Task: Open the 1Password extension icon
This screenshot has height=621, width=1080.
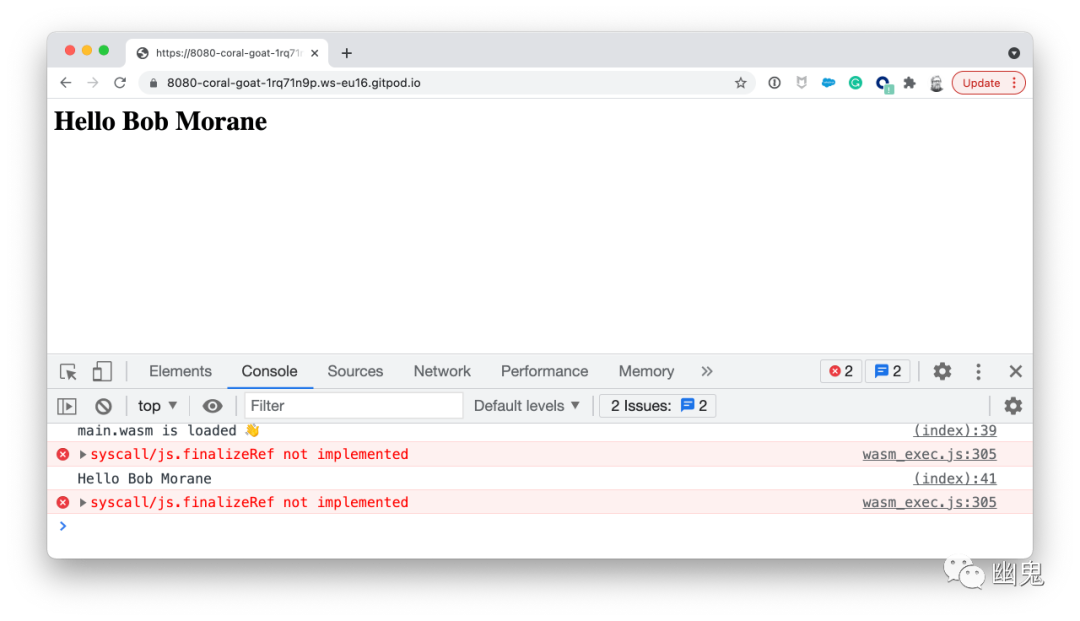Action: point(774,83)
